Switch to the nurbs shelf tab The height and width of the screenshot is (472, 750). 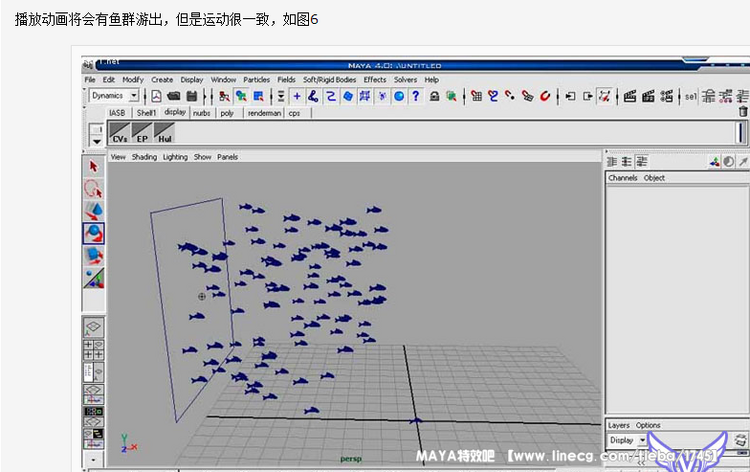[201, 113]
